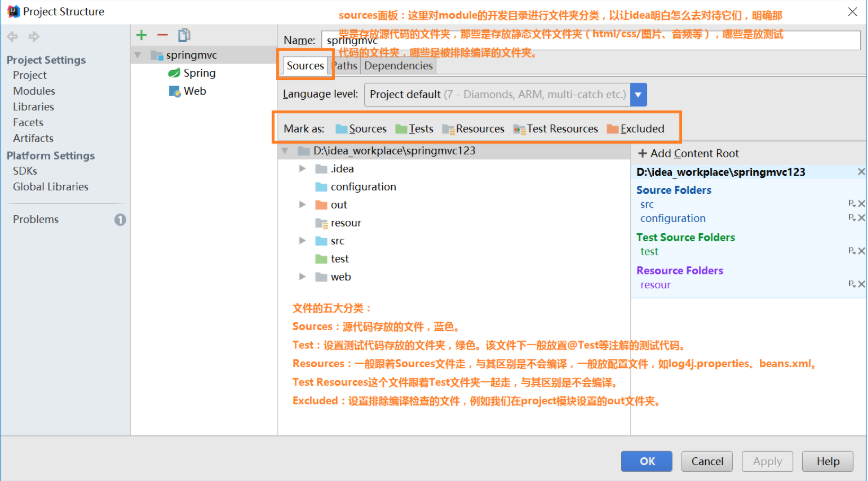Open Libraries settings section

tap(33, 107)
